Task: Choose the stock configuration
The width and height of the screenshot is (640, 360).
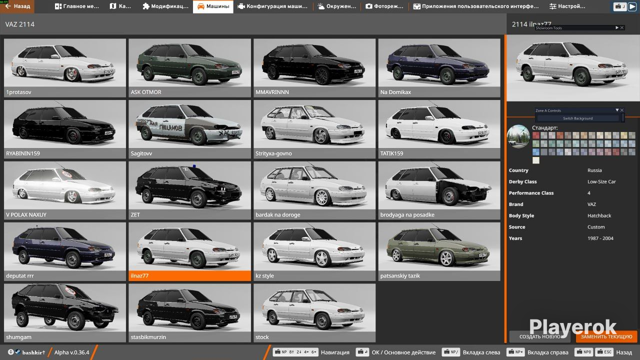Action: [315, 313]
